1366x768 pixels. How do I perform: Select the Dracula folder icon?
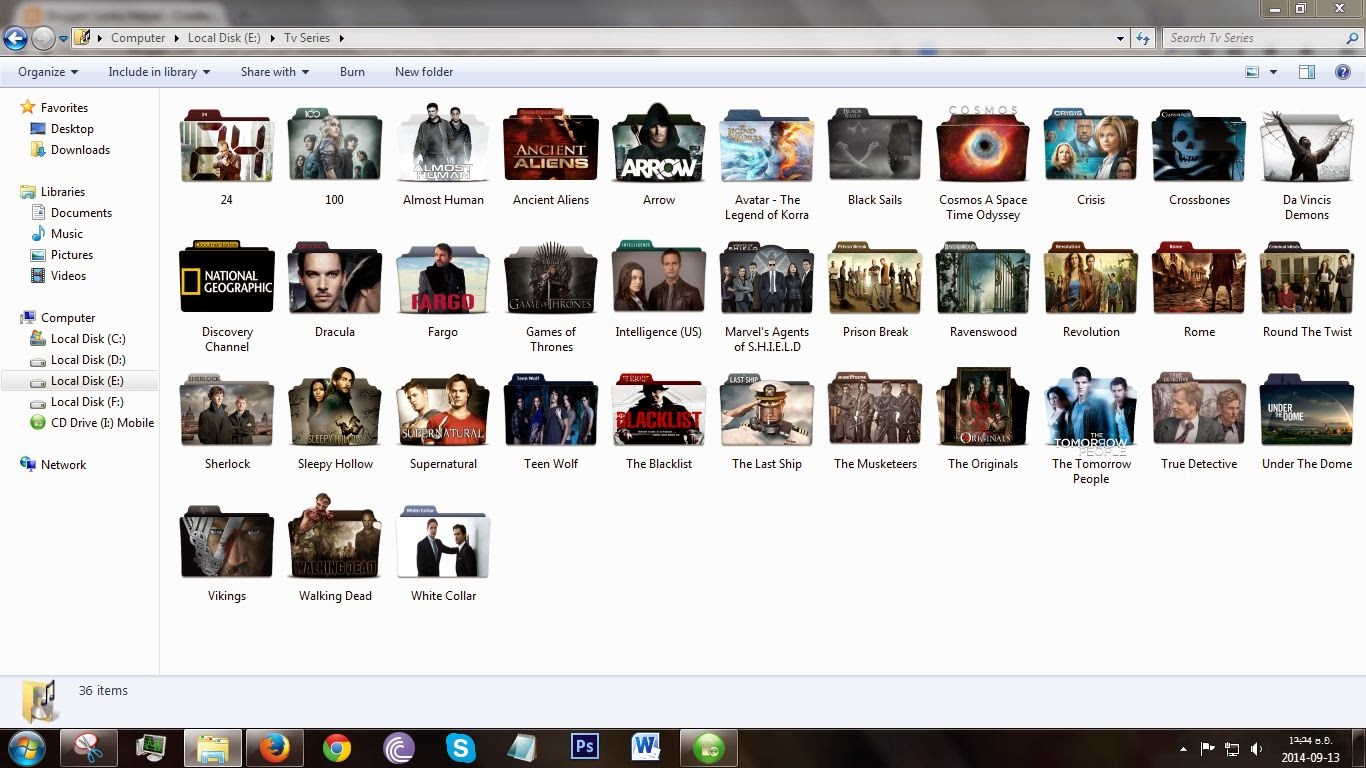335,279
